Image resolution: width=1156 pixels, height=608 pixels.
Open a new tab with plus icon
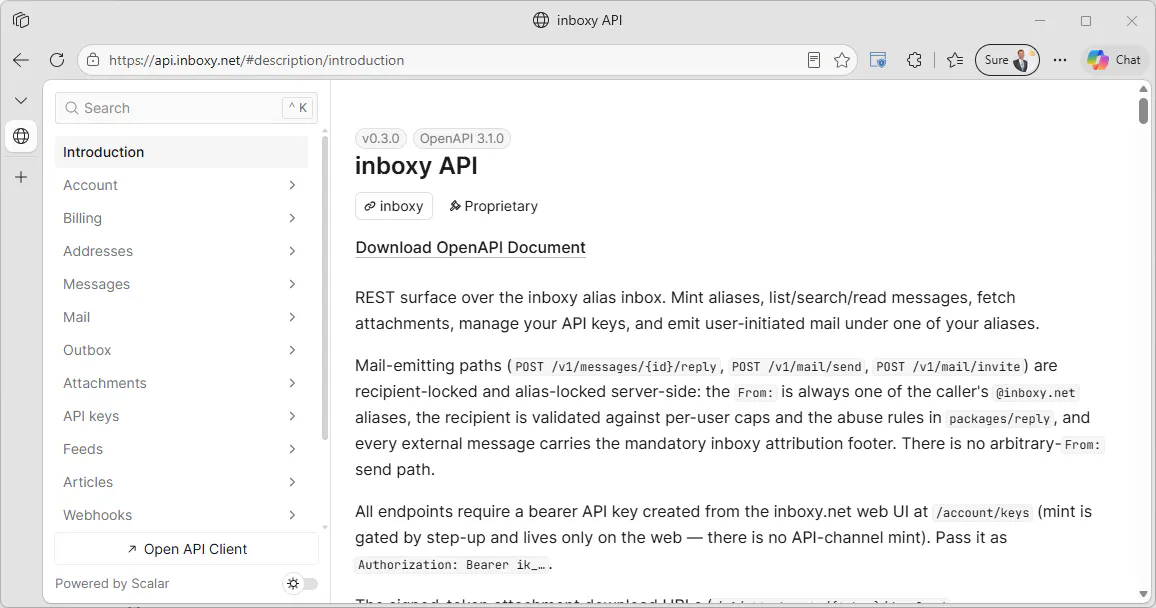pyautogui.click(x=21, y=177)
